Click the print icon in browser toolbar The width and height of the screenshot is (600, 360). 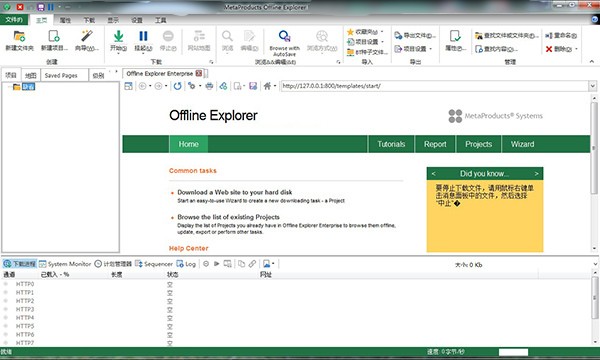point(209,86)
